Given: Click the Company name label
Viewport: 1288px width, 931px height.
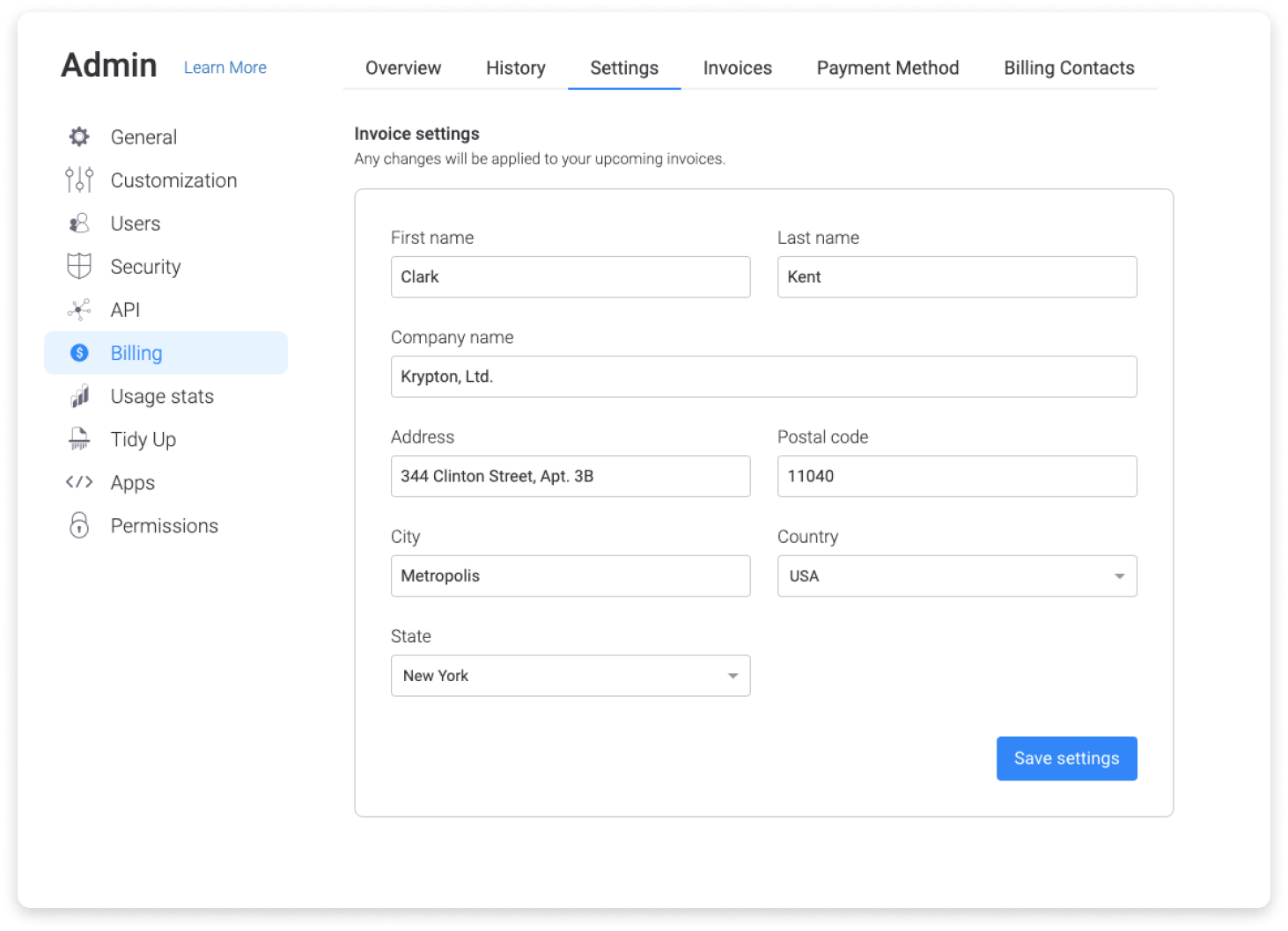Looking at the screenshot, I should pos(452,337).
